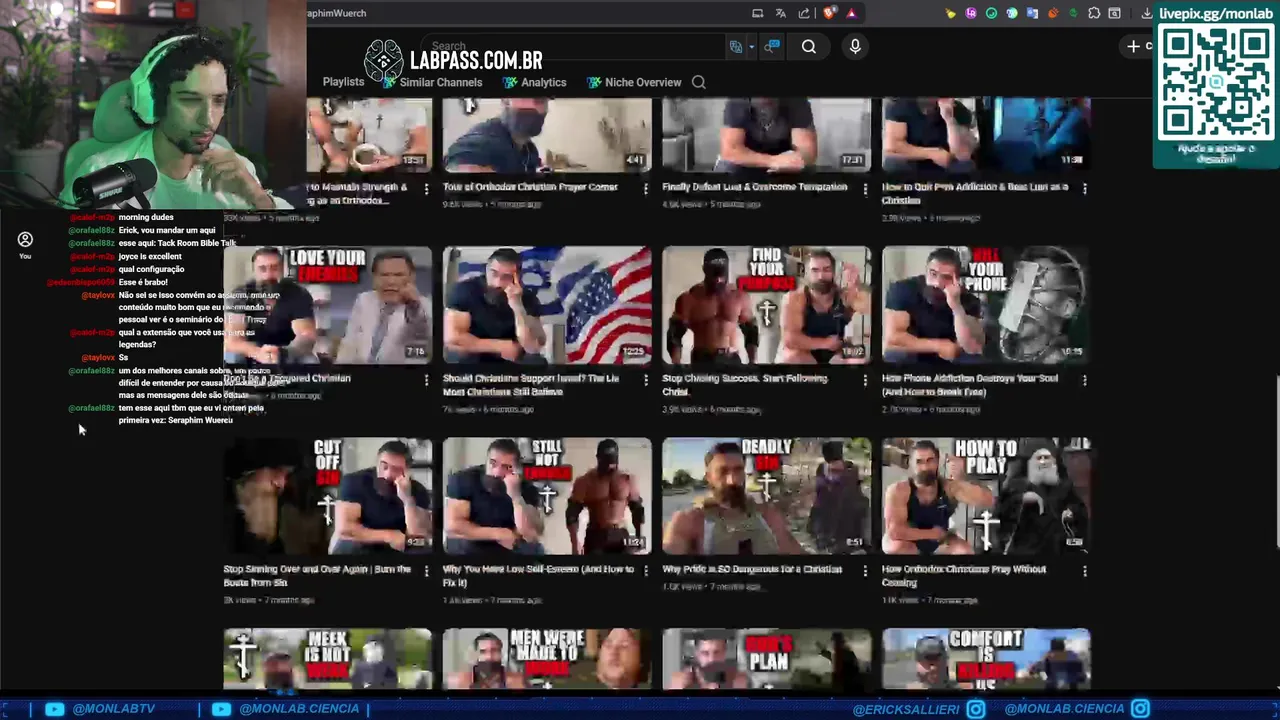Open menu for Why You Have Low Self-Esteem video
Viewport: 1280px width, 720px height.
pyautogui.click(x=645, y=571)
